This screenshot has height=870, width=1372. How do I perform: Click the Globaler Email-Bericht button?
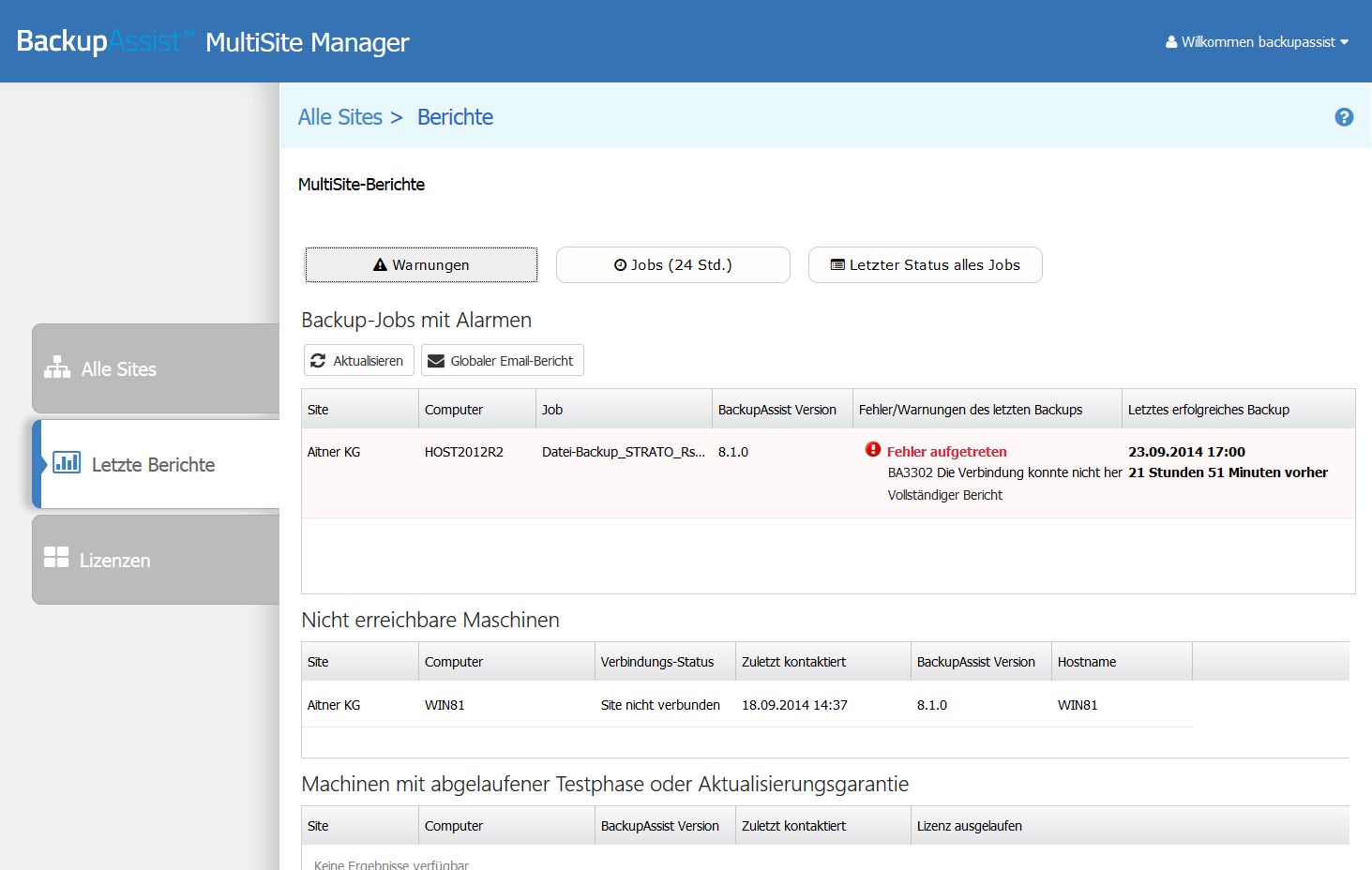point(503,361)
